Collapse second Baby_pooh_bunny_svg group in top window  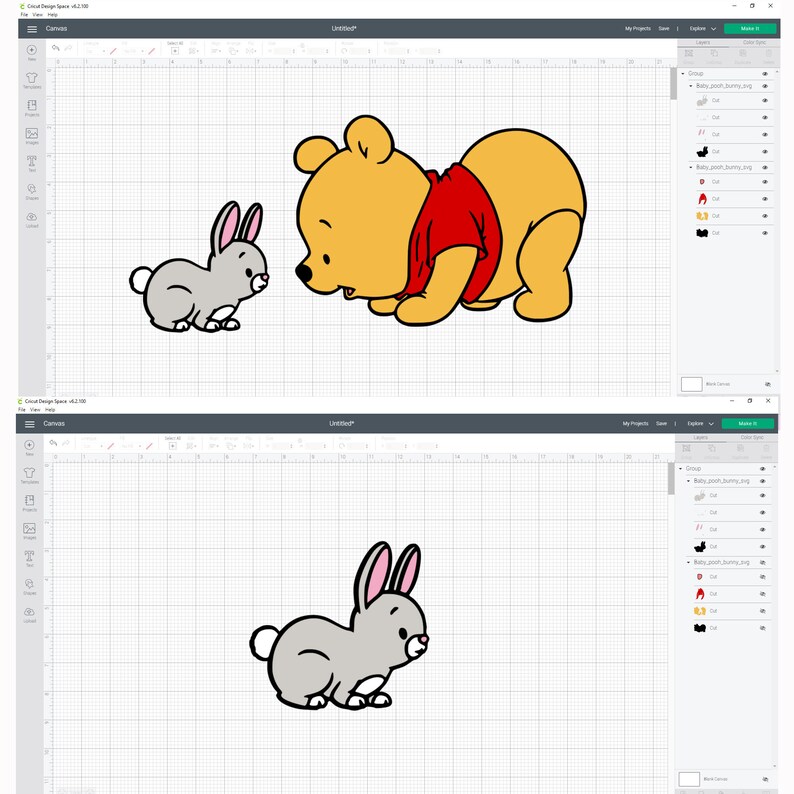[691, 168]
